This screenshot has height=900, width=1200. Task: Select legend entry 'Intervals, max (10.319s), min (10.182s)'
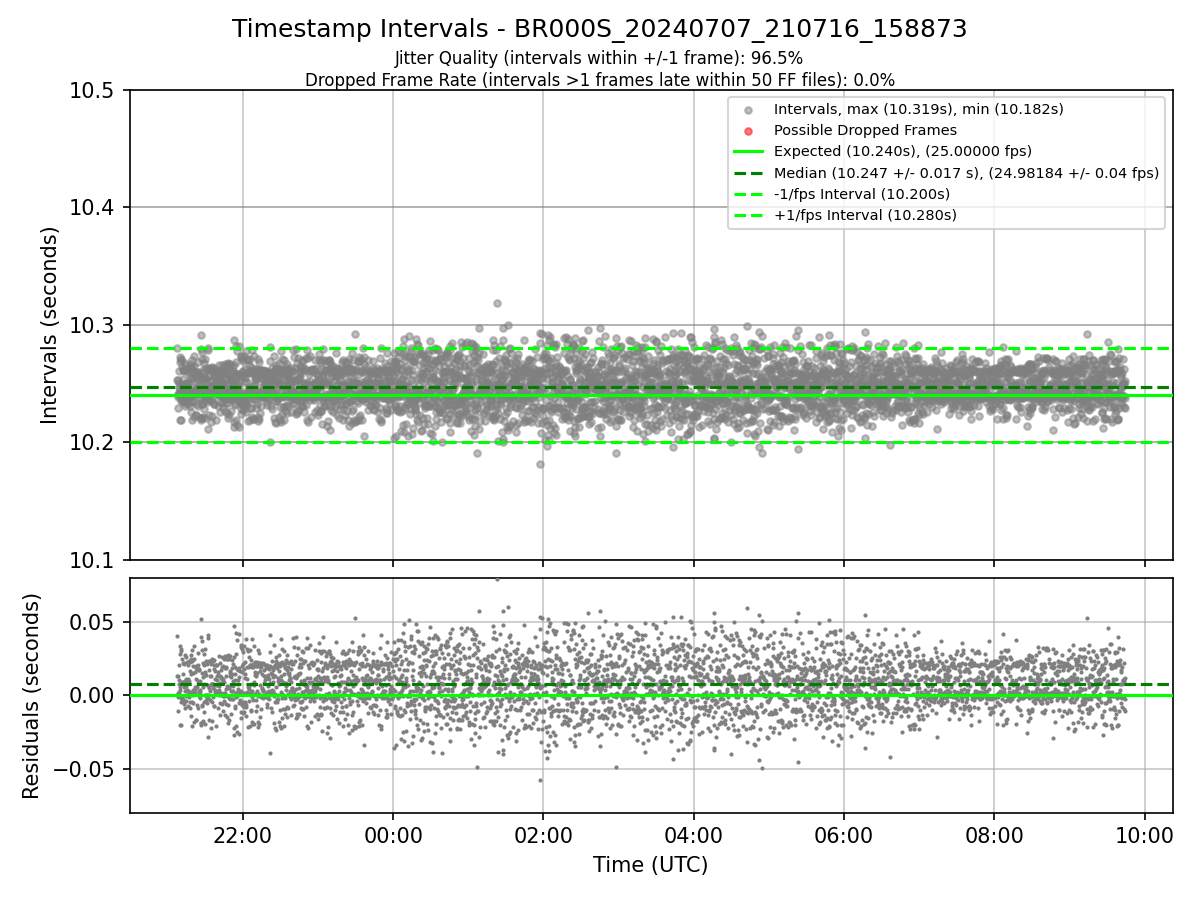coord(918,108)
